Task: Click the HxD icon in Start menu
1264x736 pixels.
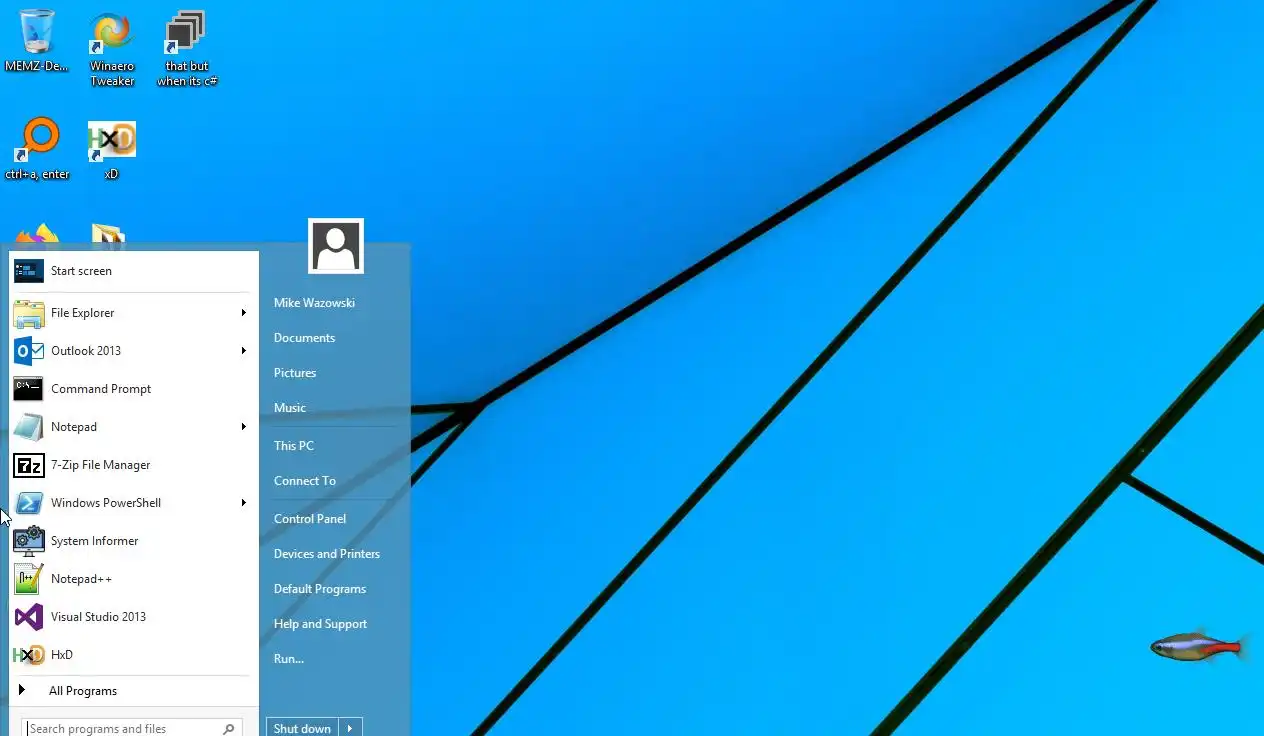Action: (29, 655)
